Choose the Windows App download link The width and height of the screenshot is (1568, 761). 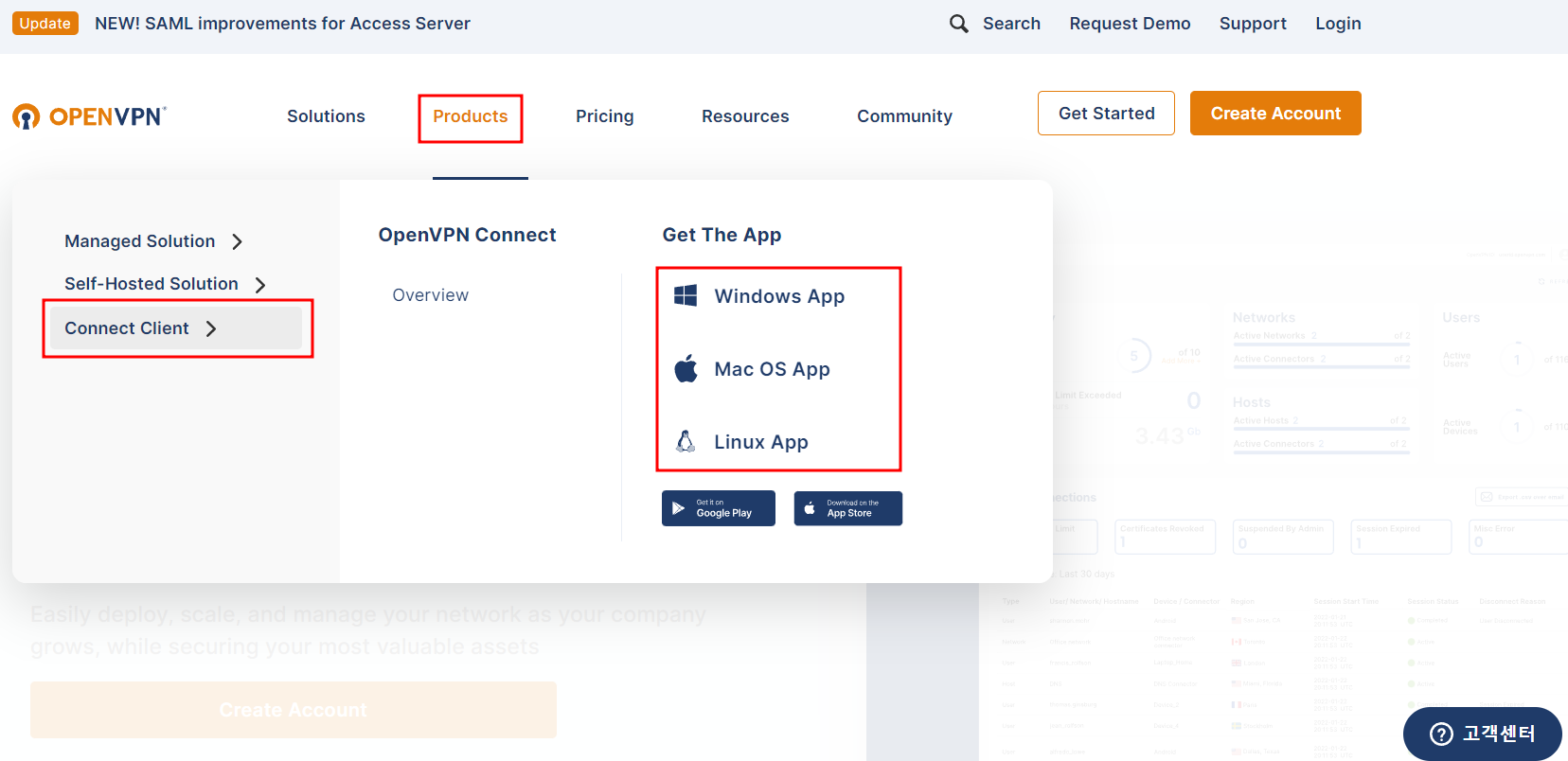(779, 296)
